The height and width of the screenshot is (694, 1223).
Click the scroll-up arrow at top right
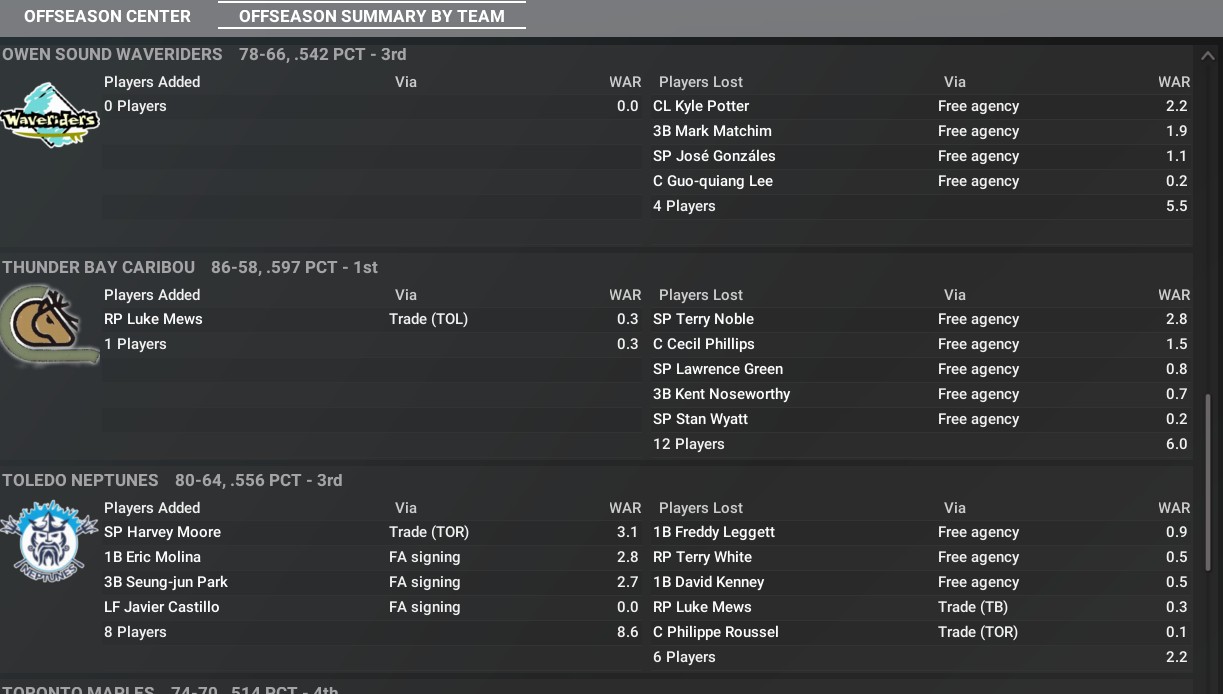click(1207, 56)
